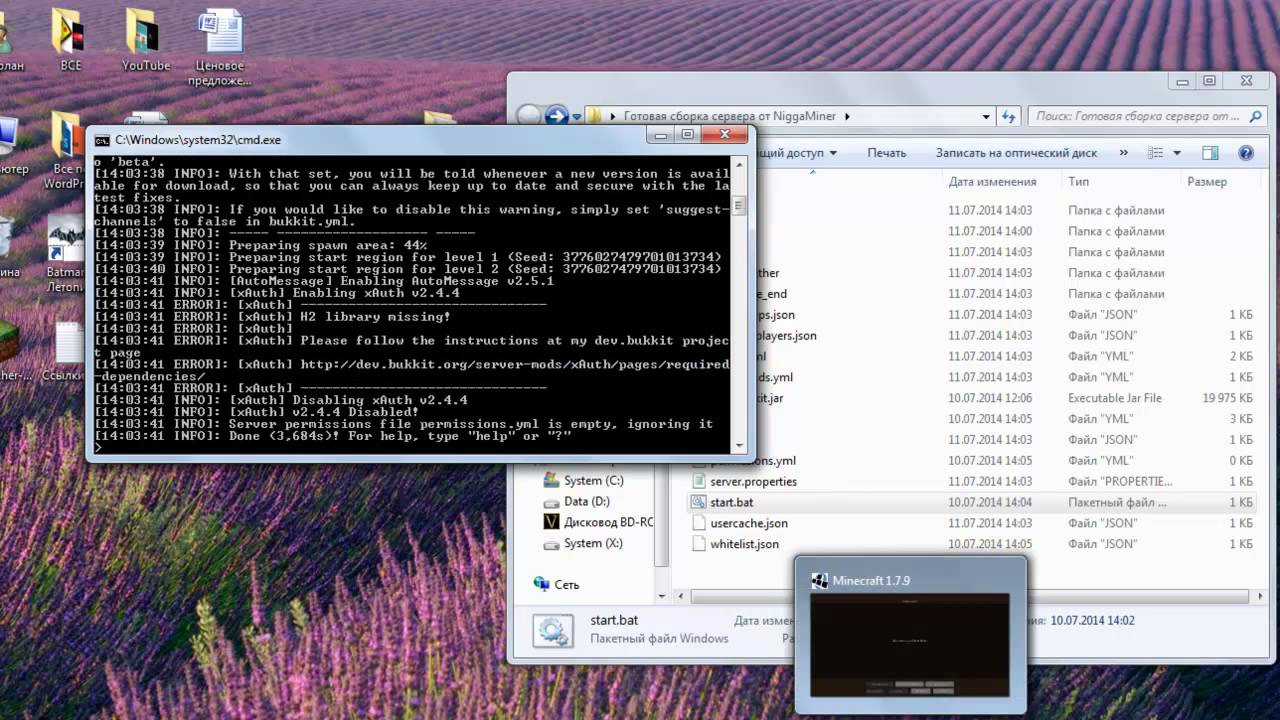Click the Печать toolbar command
1280x720 pixels.
pos(886,153)
